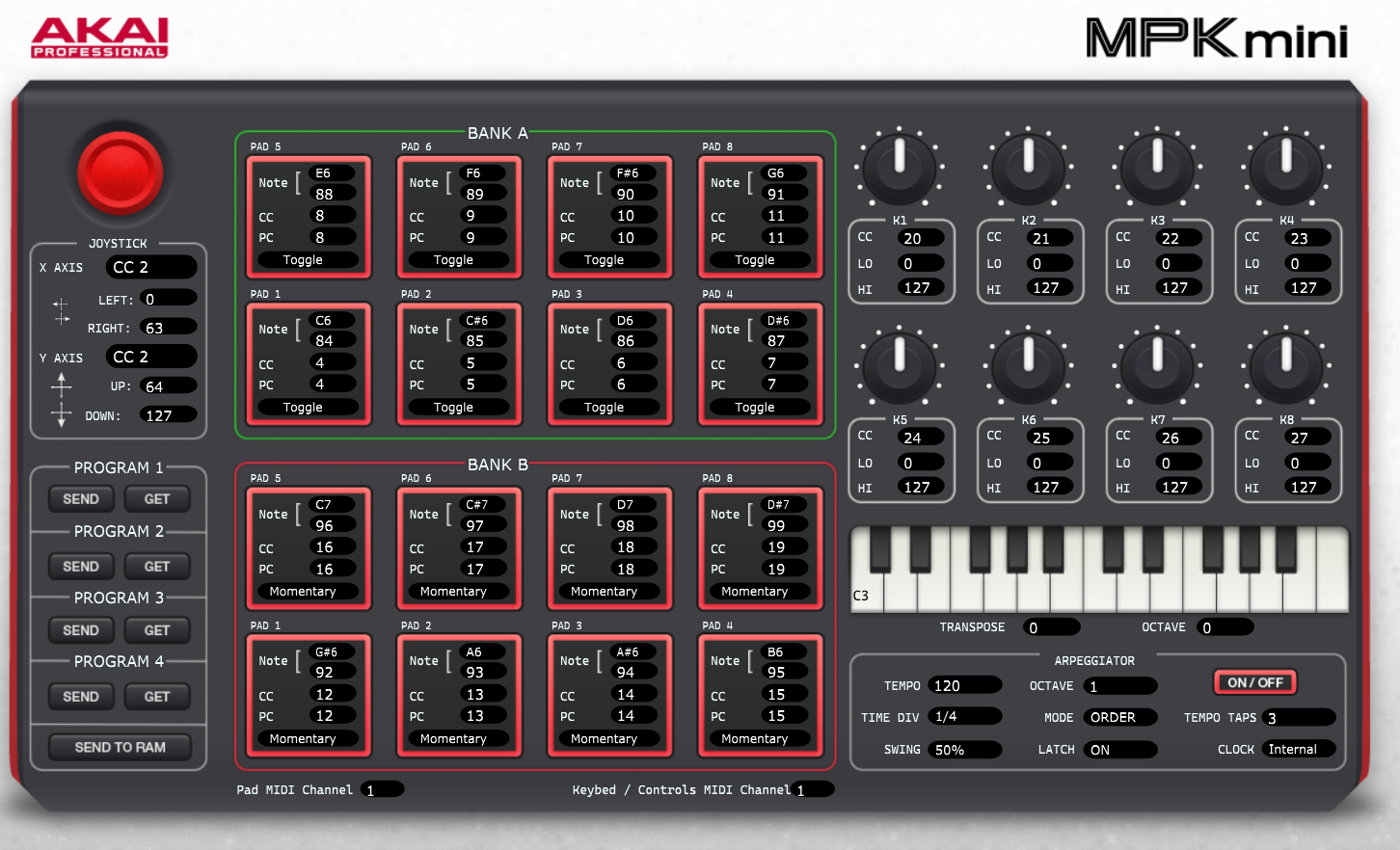Toggle the arpeggiator ON/OFF button
1400x850 pixels.
(x=1254, y=682)
